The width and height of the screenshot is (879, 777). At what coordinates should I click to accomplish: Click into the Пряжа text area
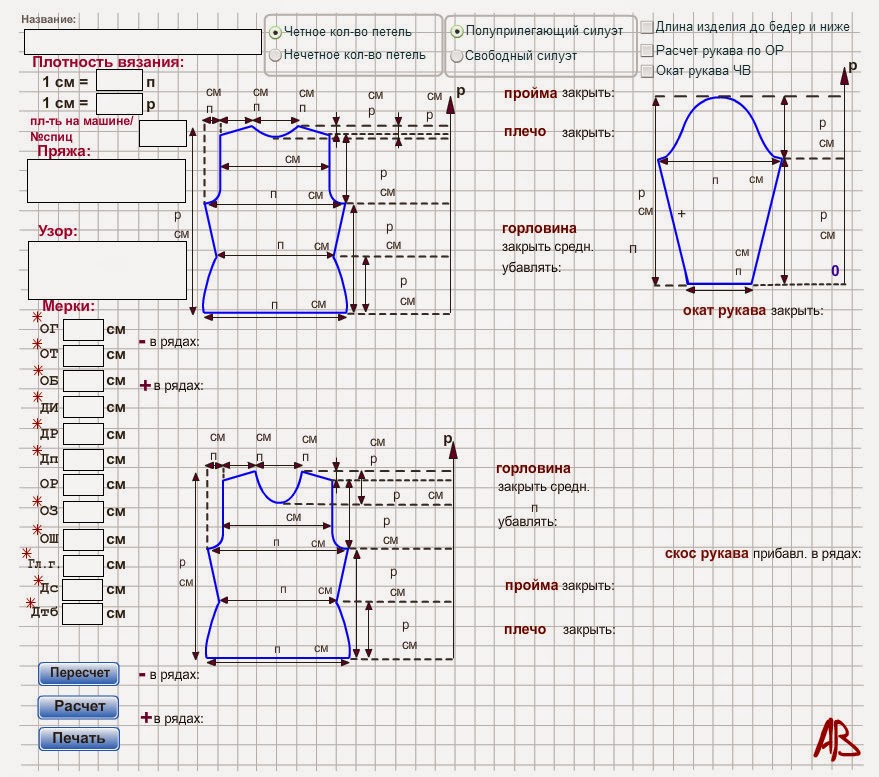[107, 181]
